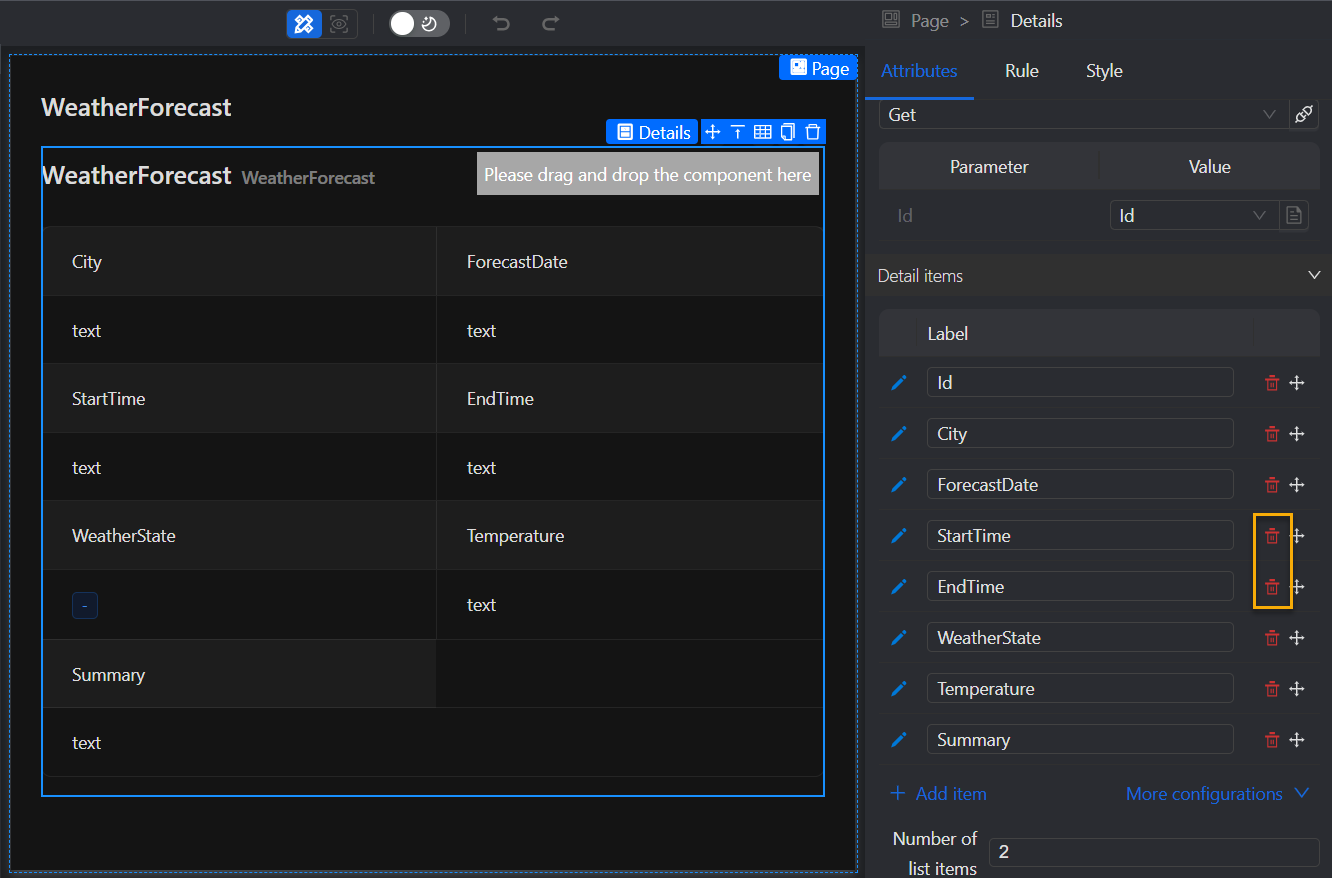The image size is (1332, 878).
Task: Click the Parameter column header
Action: [x=989, y=167]
